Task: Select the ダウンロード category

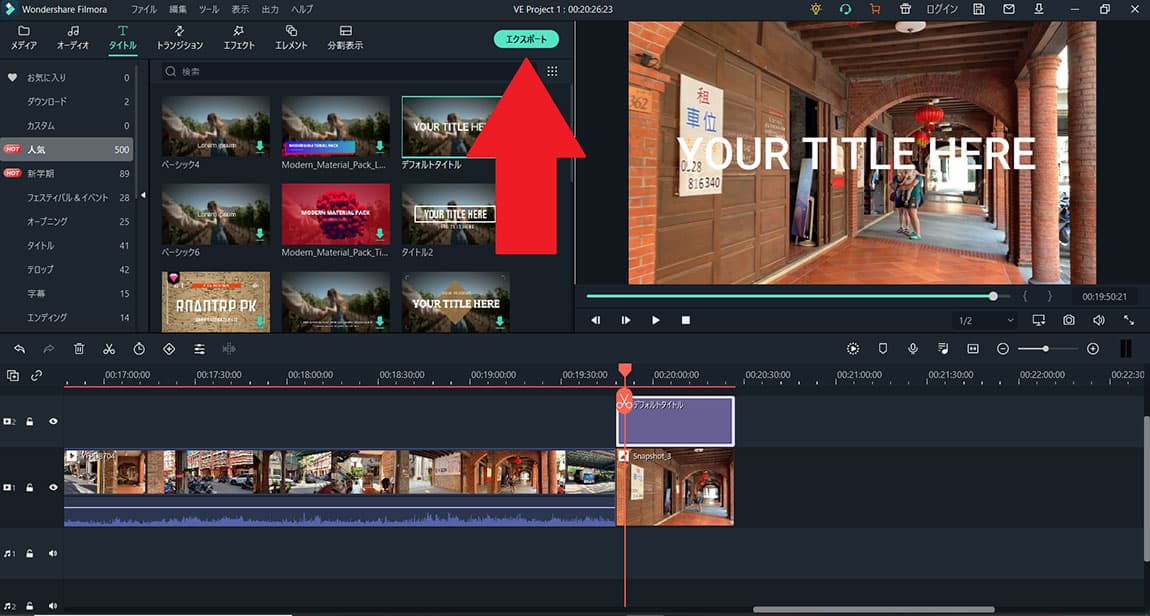Action: coord(67,101)
